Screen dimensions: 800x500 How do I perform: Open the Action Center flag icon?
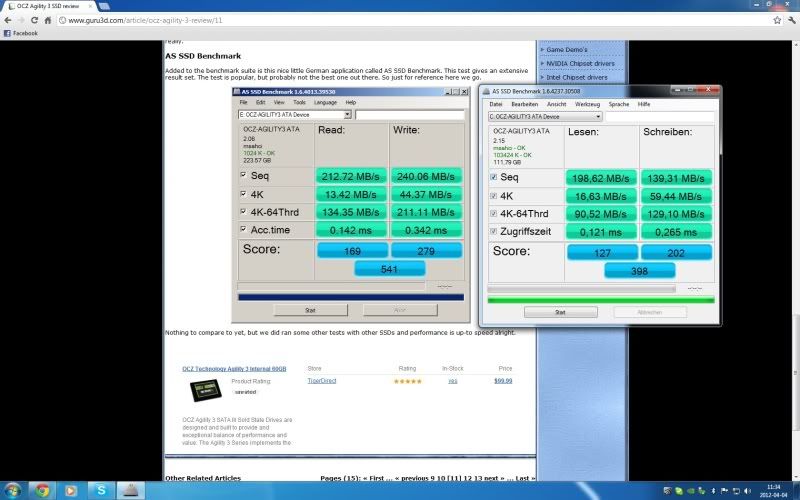pyautogui.click(x=724, y=491)
